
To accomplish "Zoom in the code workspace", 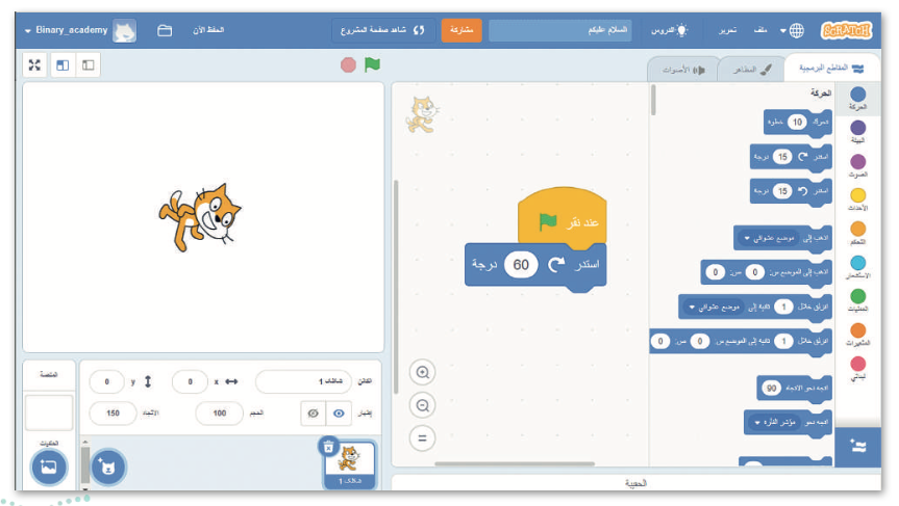I will coord(423,372).
